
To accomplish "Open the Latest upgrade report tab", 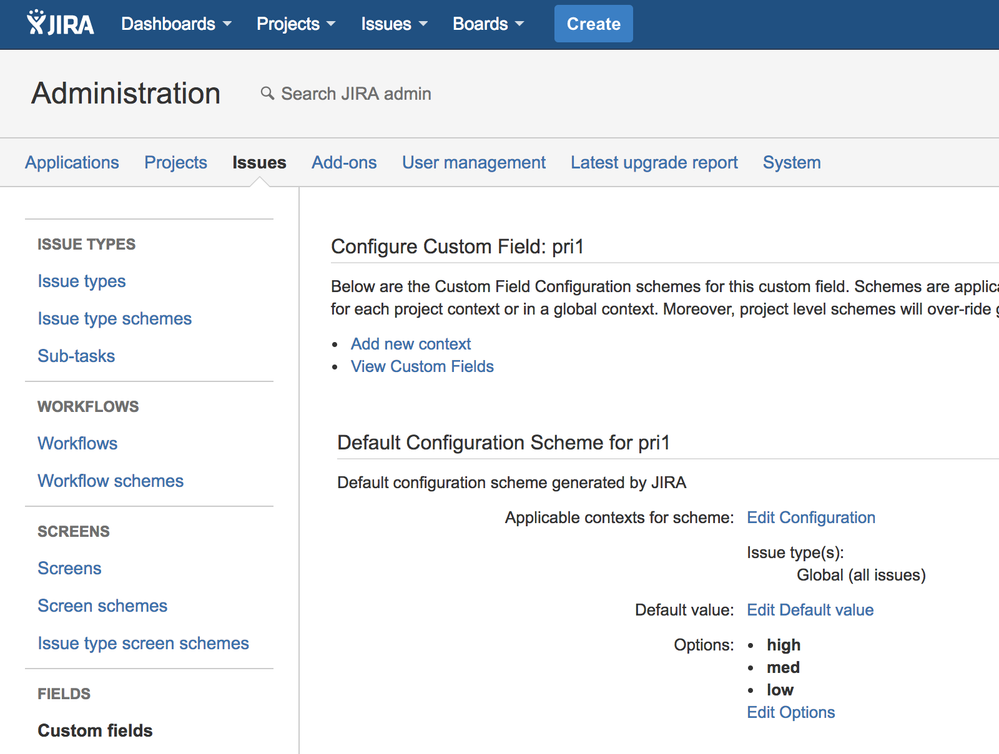I will 654,163.
